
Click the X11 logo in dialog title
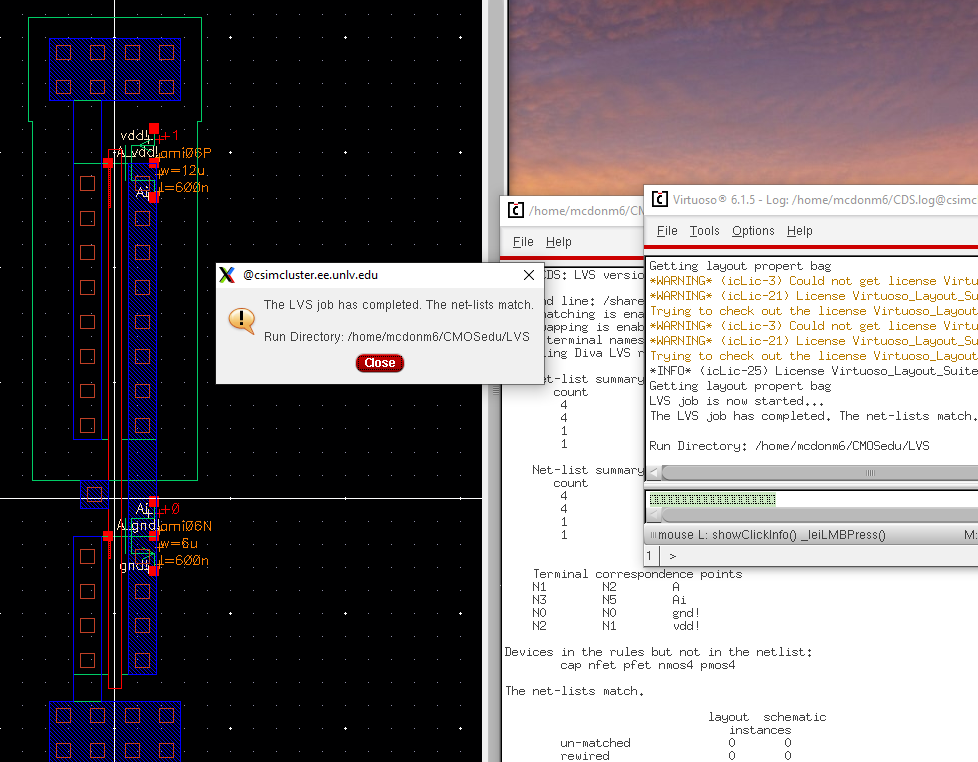pos(228,275)
